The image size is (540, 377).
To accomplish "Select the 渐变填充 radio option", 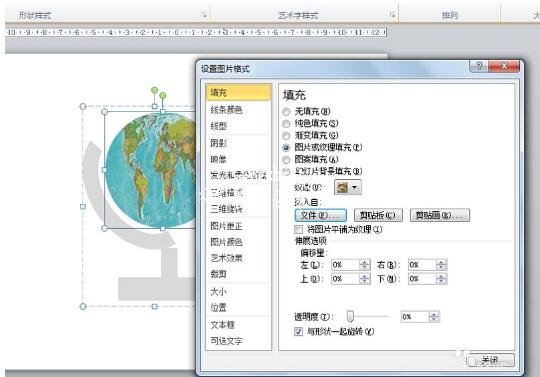I will tap(286, 135).
